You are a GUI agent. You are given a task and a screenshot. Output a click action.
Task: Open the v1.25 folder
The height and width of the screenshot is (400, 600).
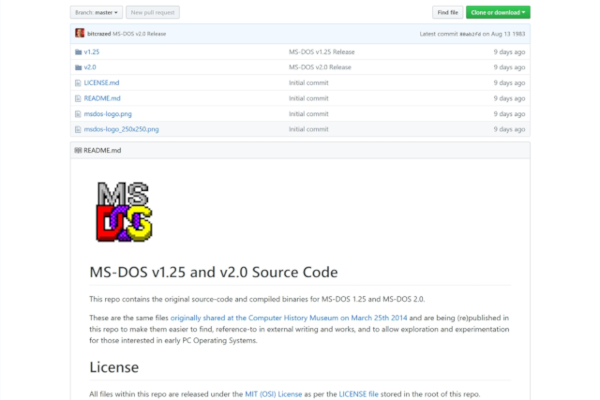[91, 52]
